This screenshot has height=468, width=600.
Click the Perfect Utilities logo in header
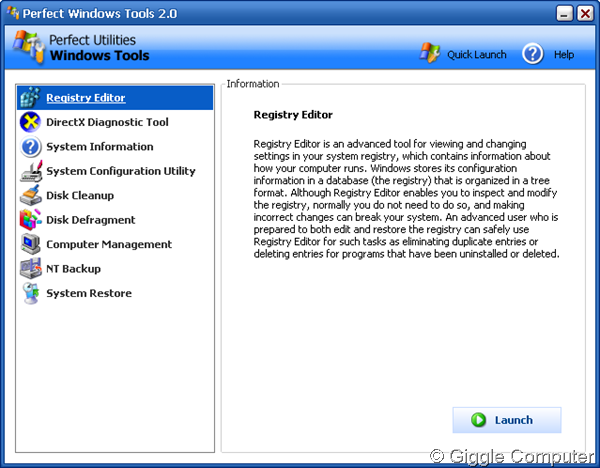29,47
